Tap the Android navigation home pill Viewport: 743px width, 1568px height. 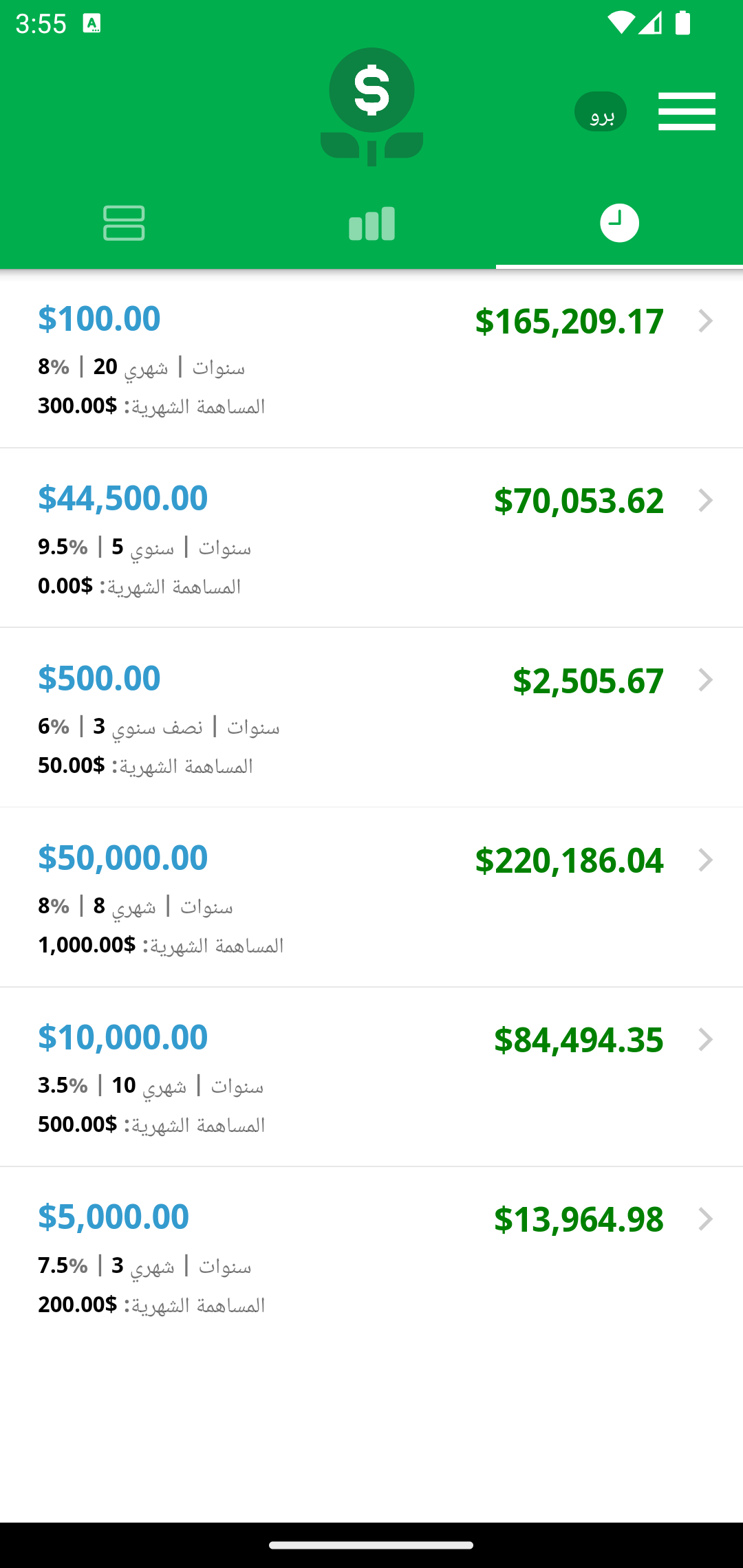[x=371, y=1545]
